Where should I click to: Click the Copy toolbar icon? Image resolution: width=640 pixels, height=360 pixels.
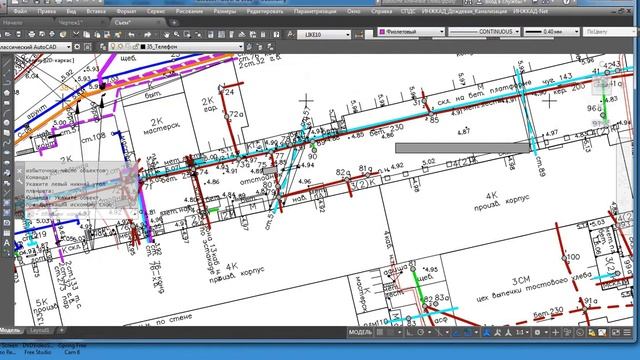(87, 35)
